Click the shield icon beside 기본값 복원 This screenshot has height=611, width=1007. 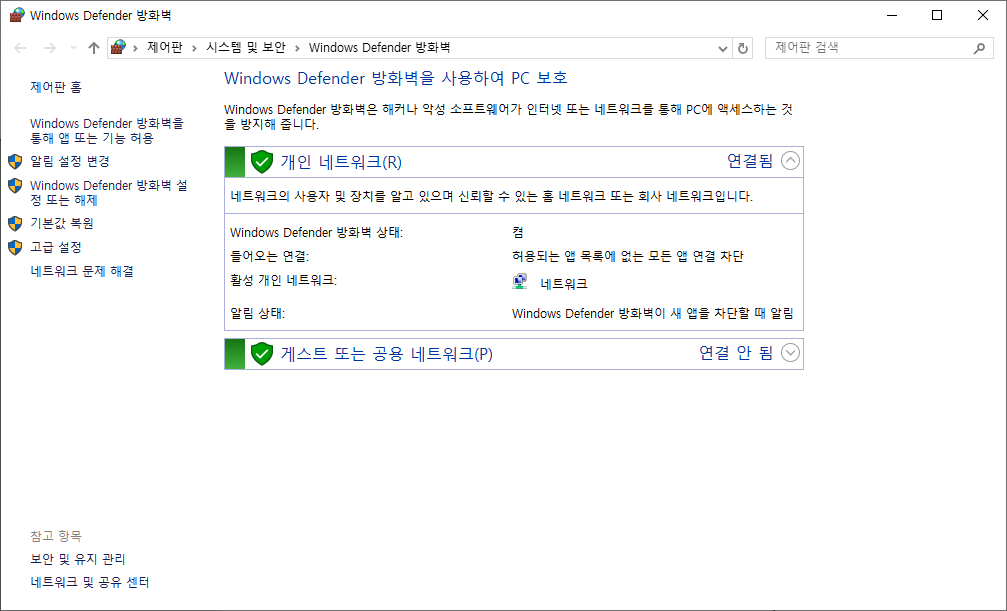pos(15,223)
